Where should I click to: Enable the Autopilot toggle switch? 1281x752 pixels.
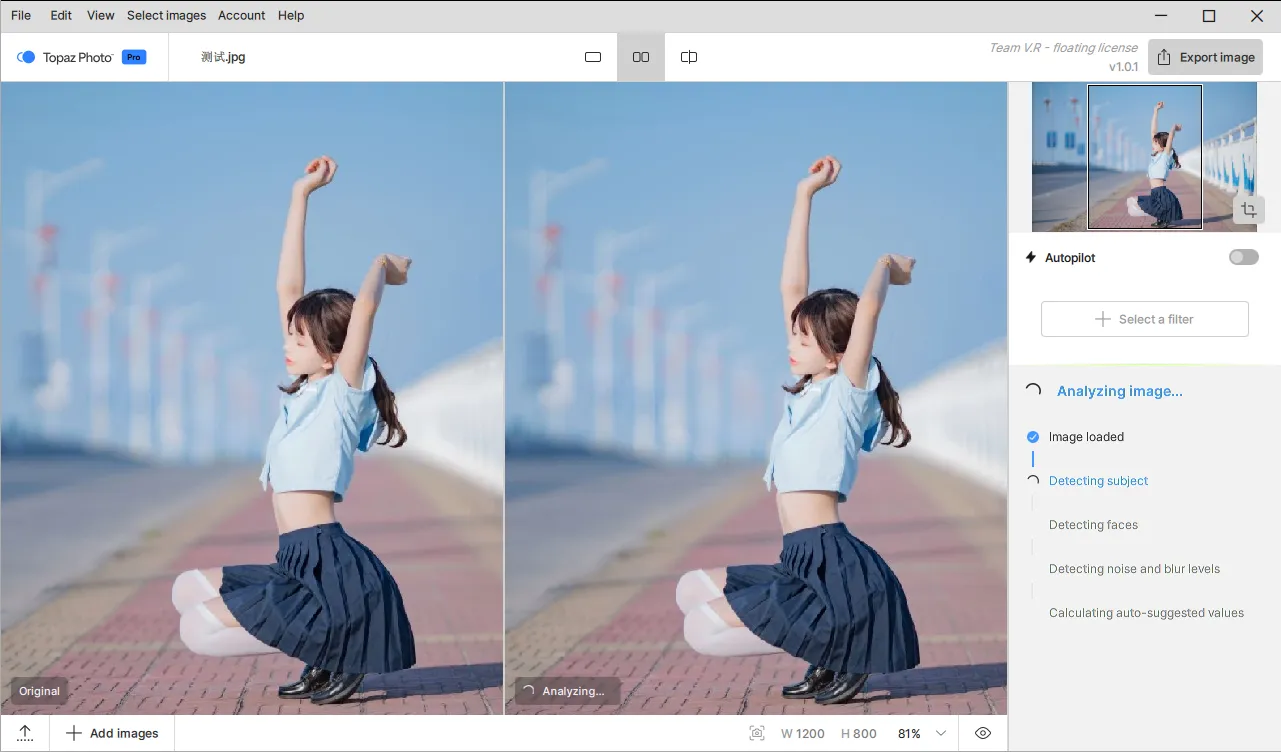click(x=1243, y=257)
